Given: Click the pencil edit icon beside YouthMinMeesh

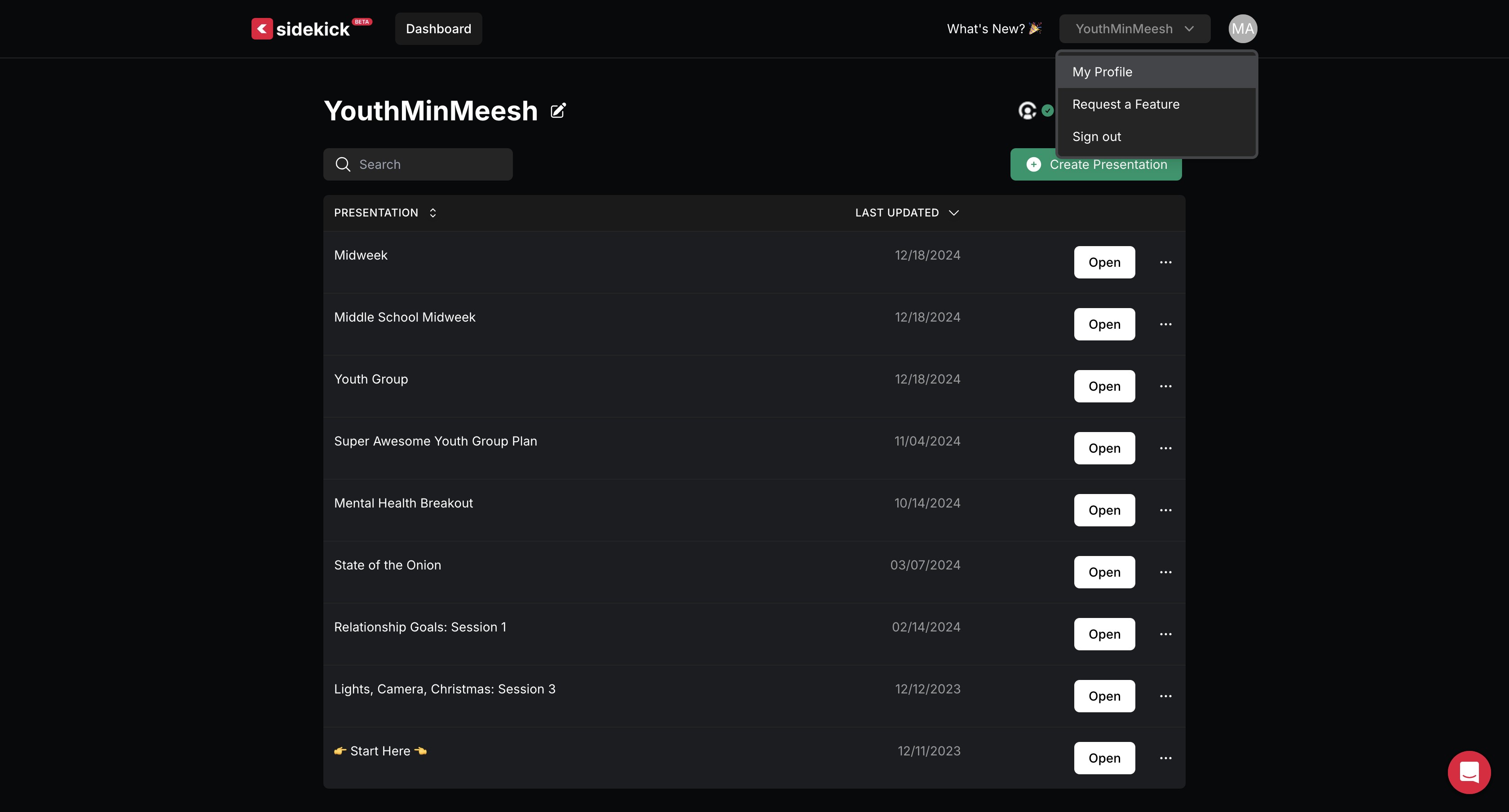Looking at the screenshot, I should (558, 111).
